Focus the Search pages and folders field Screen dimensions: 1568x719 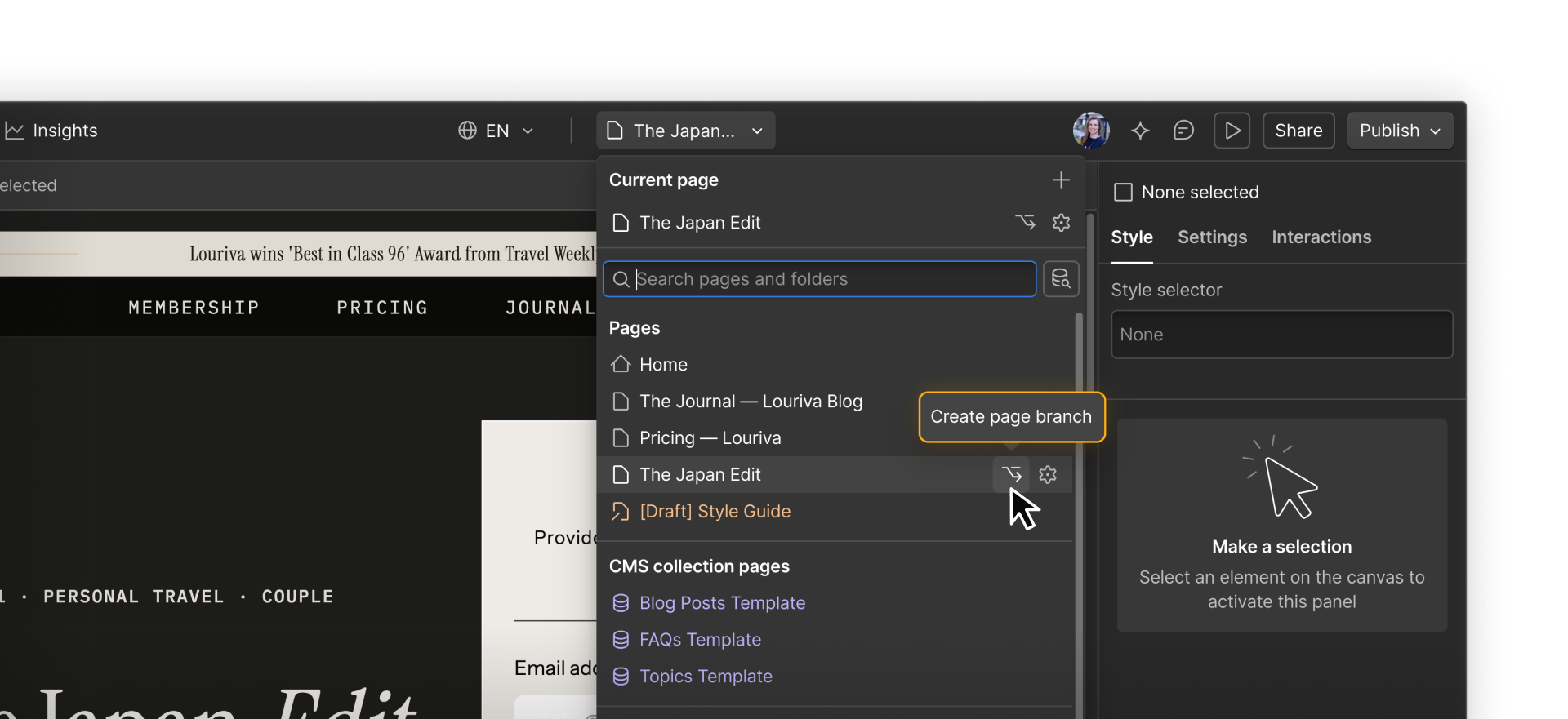pyautogui.click(x=819, y=279)
